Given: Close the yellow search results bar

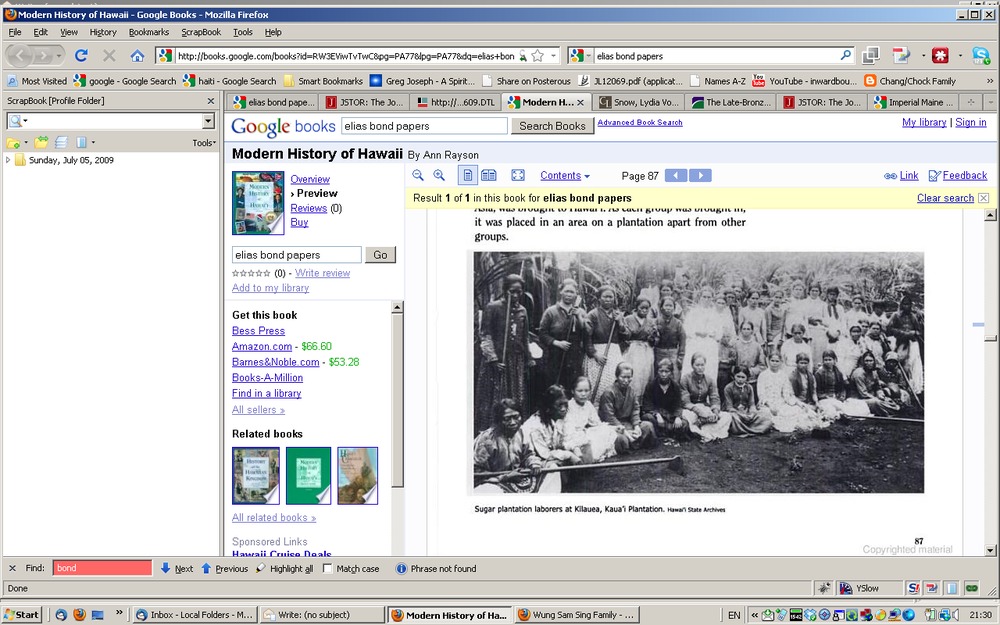Looking at the screenshot, I should coord(983,198).
